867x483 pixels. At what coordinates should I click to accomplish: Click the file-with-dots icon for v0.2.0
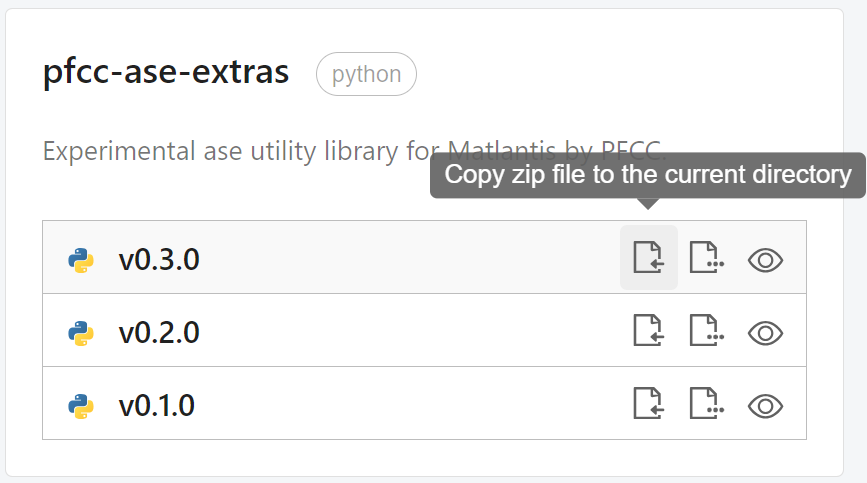click(706, 331)
